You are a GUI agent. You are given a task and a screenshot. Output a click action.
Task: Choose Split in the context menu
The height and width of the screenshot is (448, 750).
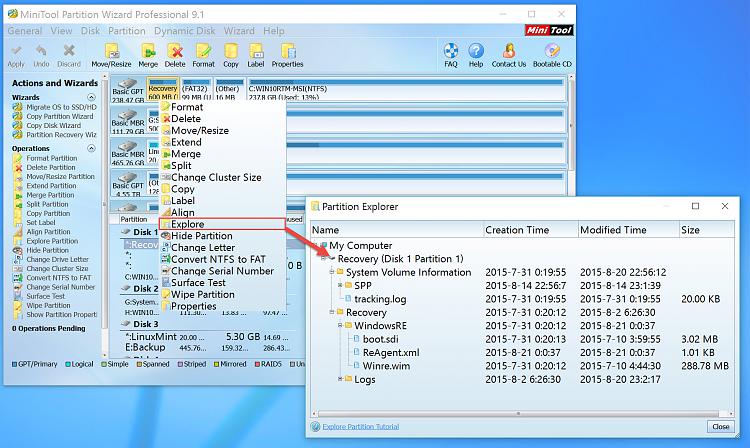(x=222, y=165)
